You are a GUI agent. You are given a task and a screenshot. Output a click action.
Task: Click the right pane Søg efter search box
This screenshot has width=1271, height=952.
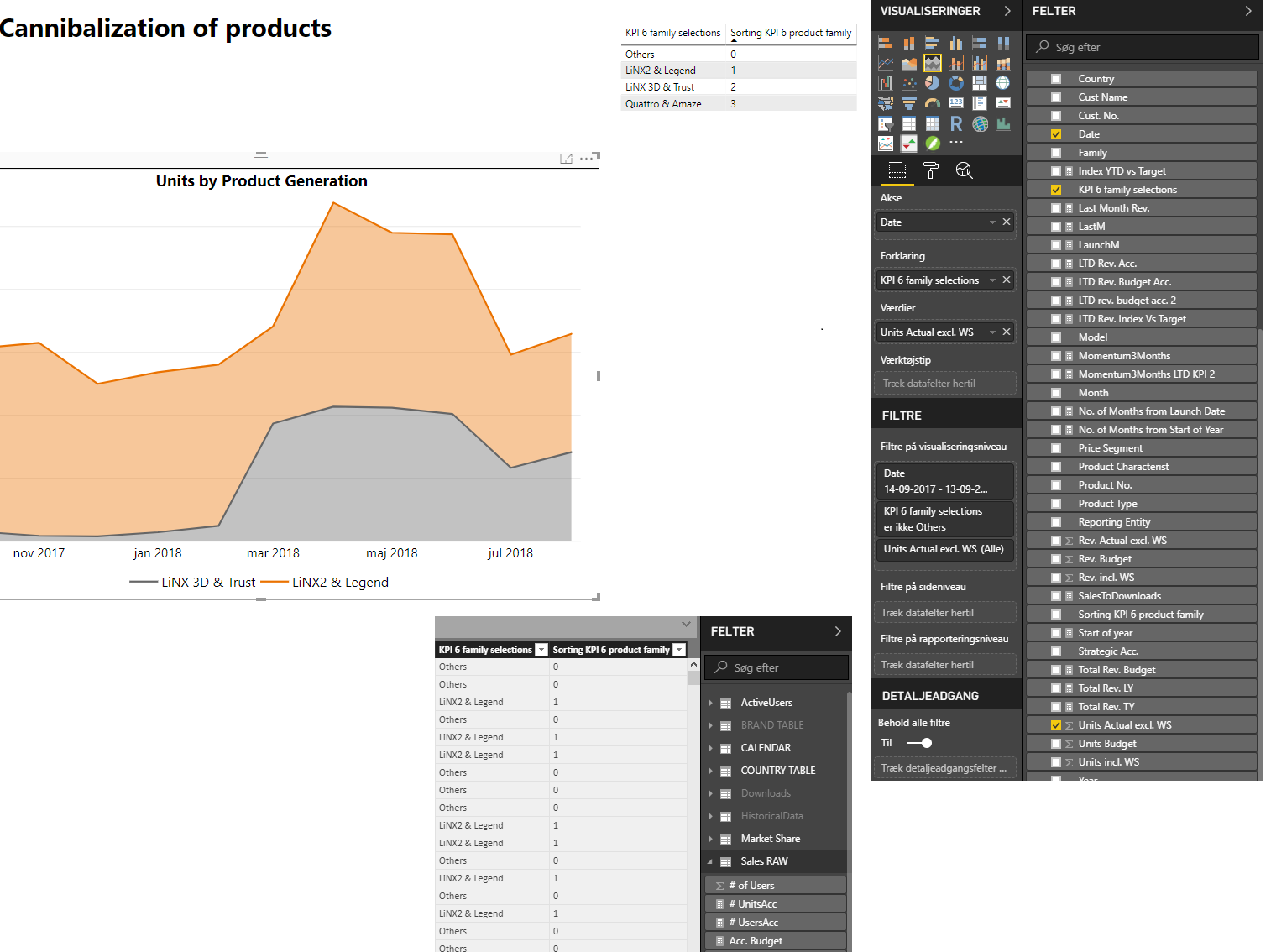pyautogui.click(x=1143, y=47)
